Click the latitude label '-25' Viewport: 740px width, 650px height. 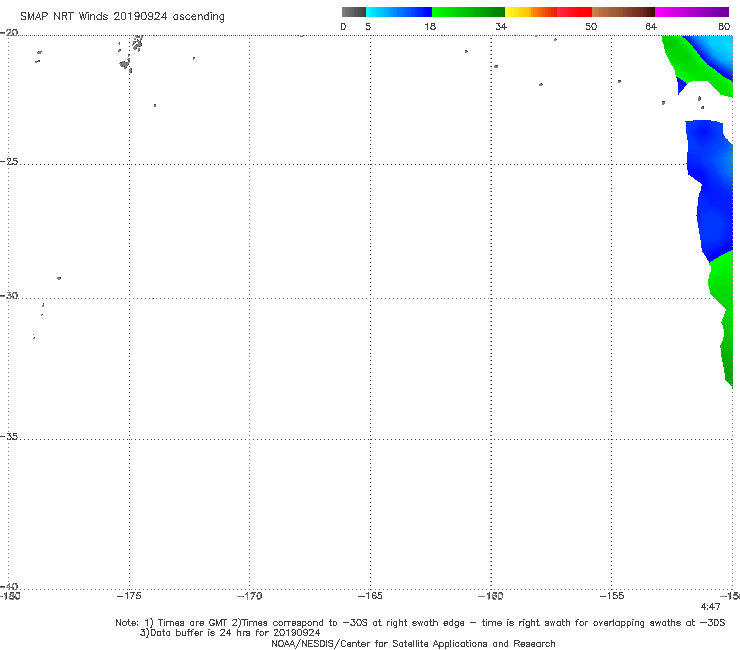click(9, 161)
